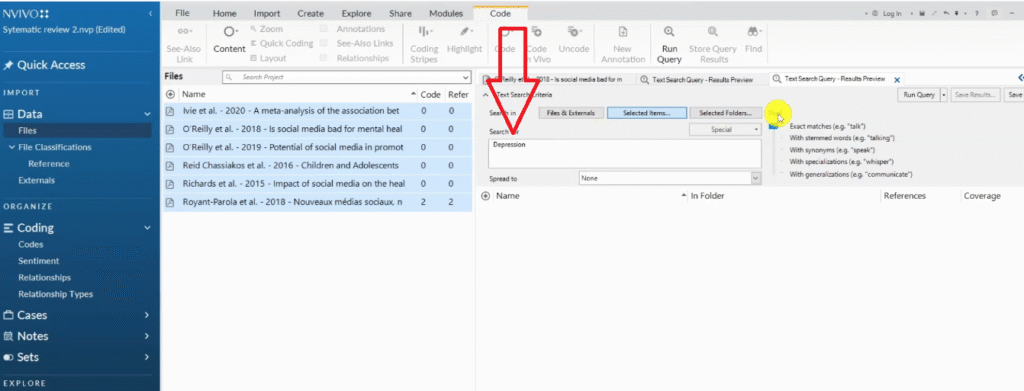
Task: Click the Log In account icon
Action: tap(875, 14)
